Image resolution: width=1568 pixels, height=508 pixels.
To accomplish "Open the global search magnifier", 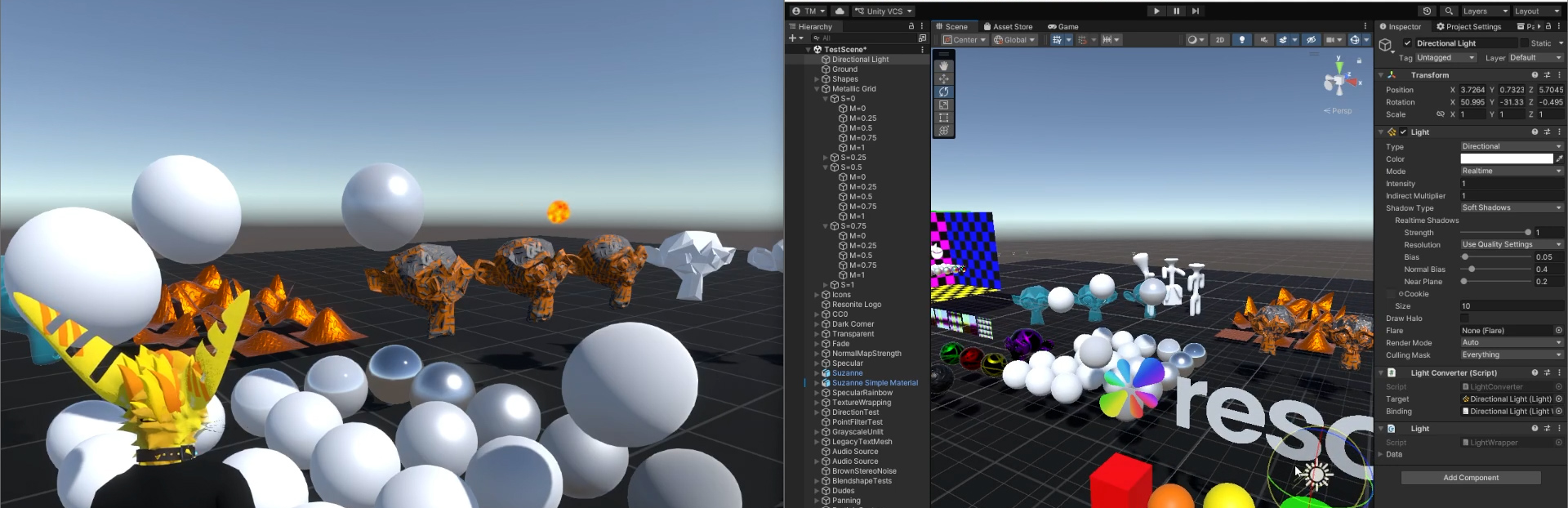I will [1448, 11].
